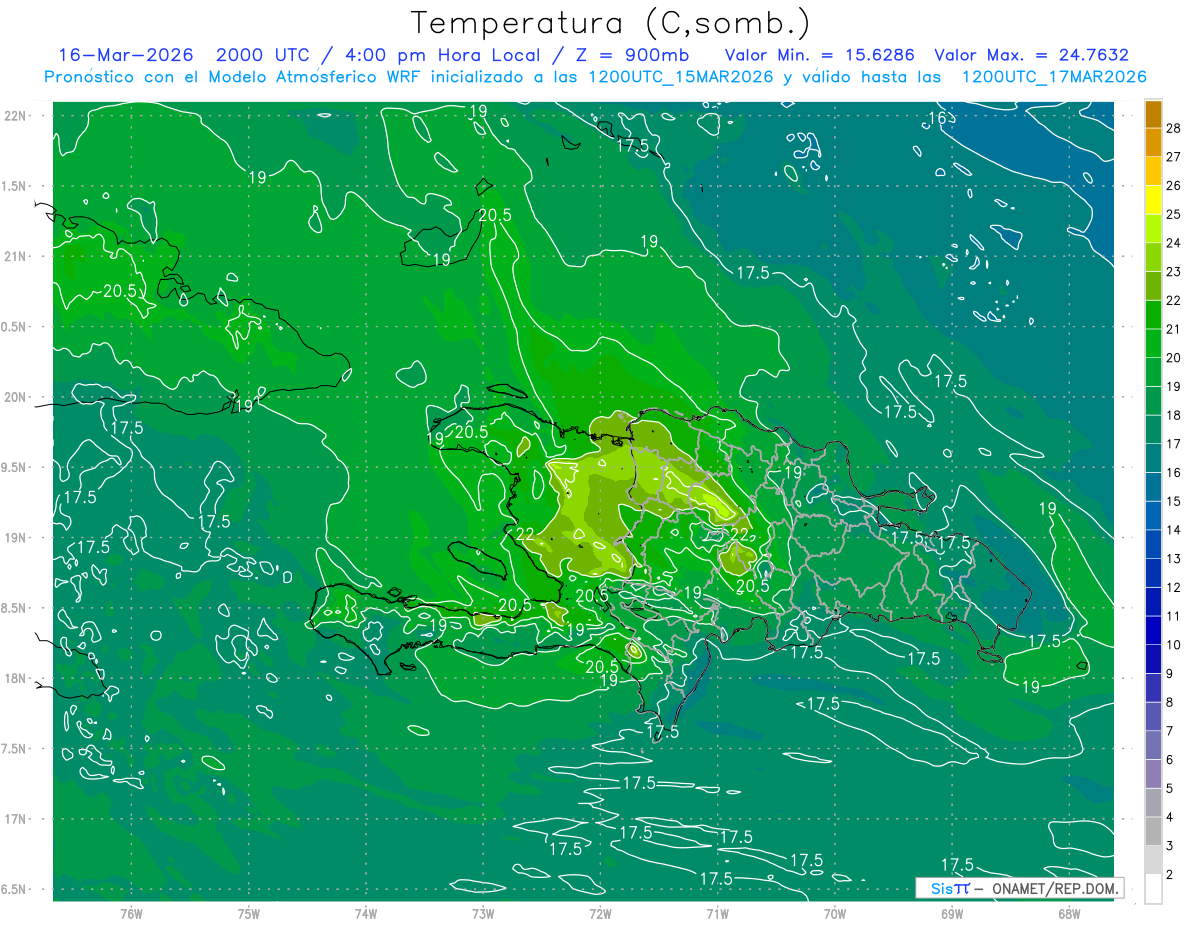The height and width of the screenshot is (927, 1200).
Task: Click the "ONAMET/REP.DOM." credit label
Action: coord(1055,888)
